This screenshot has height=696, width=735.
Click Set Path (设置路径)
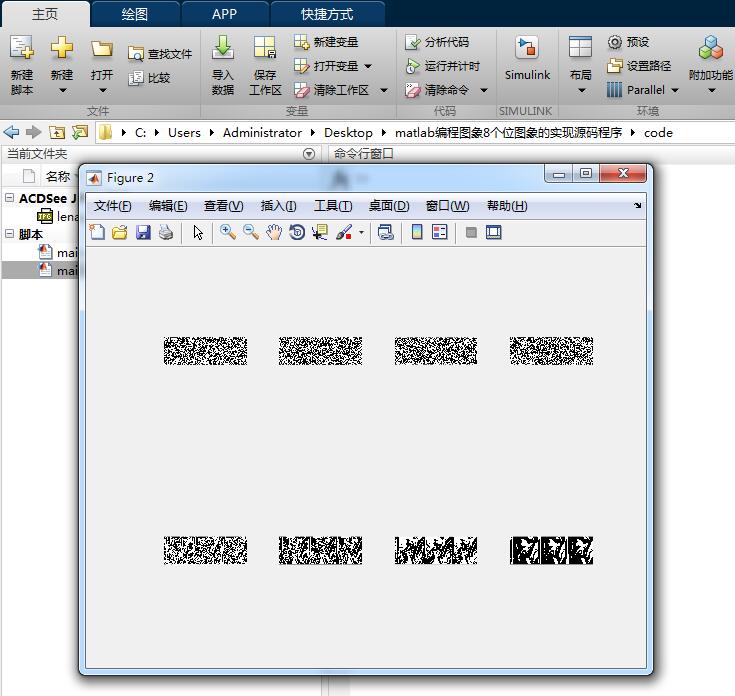pyautogui.click(x=639, y=66)
